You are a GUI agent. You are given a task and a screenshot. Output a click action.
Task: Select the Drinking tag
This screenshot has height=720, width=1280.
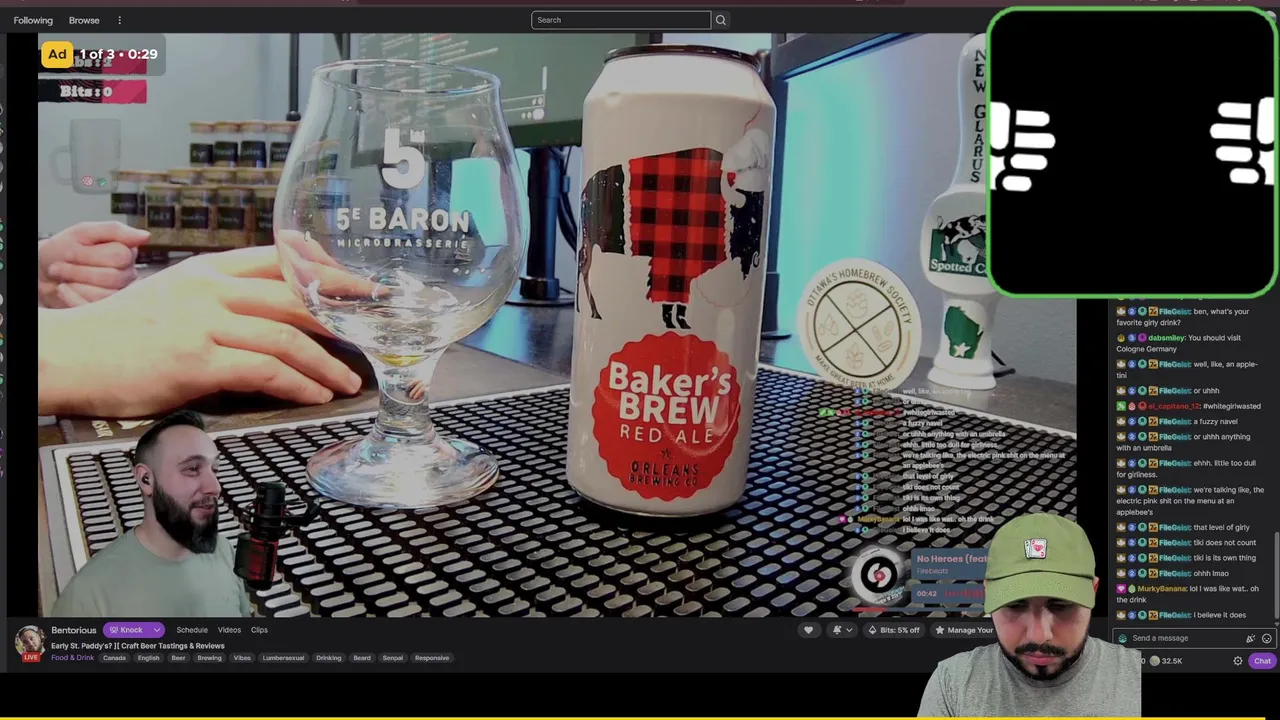tap(329, 658)
